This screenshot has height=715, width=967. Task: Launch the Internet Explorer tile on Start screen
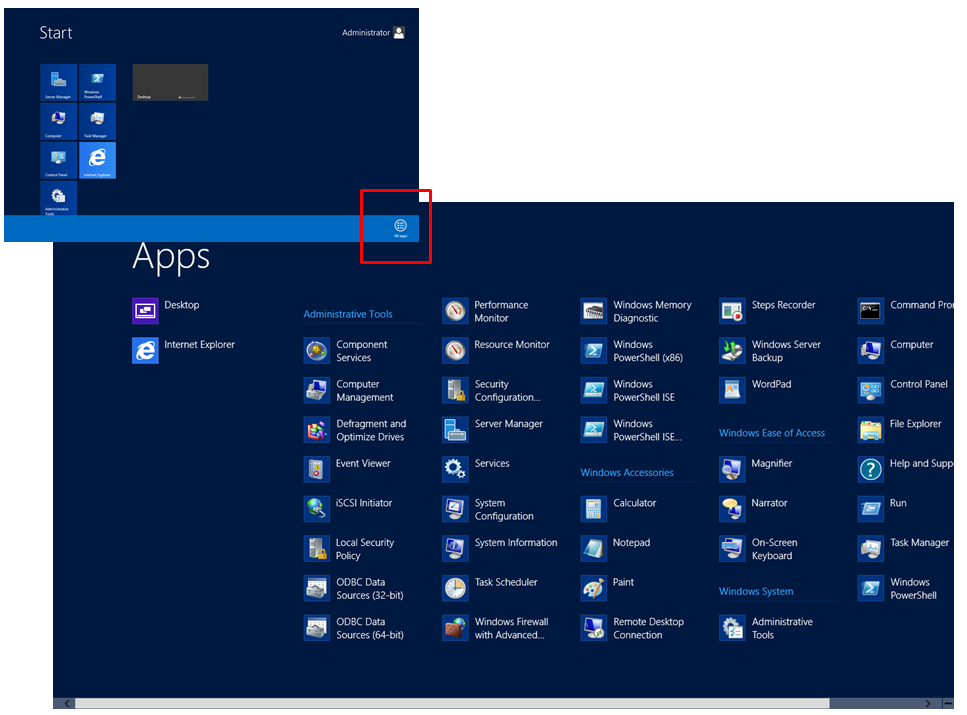tap(97, 160)
